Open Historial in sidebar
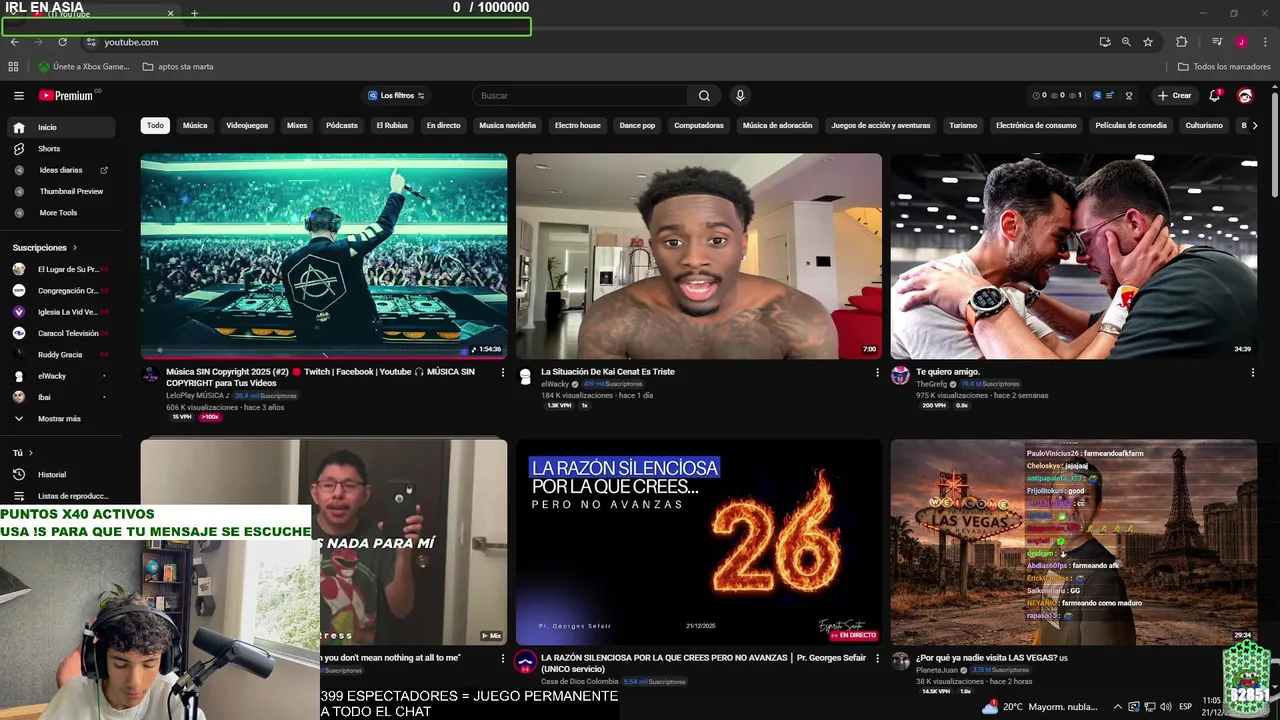Image resolution: width=1280 pixels, height=720 pixels. pos(61,475)
